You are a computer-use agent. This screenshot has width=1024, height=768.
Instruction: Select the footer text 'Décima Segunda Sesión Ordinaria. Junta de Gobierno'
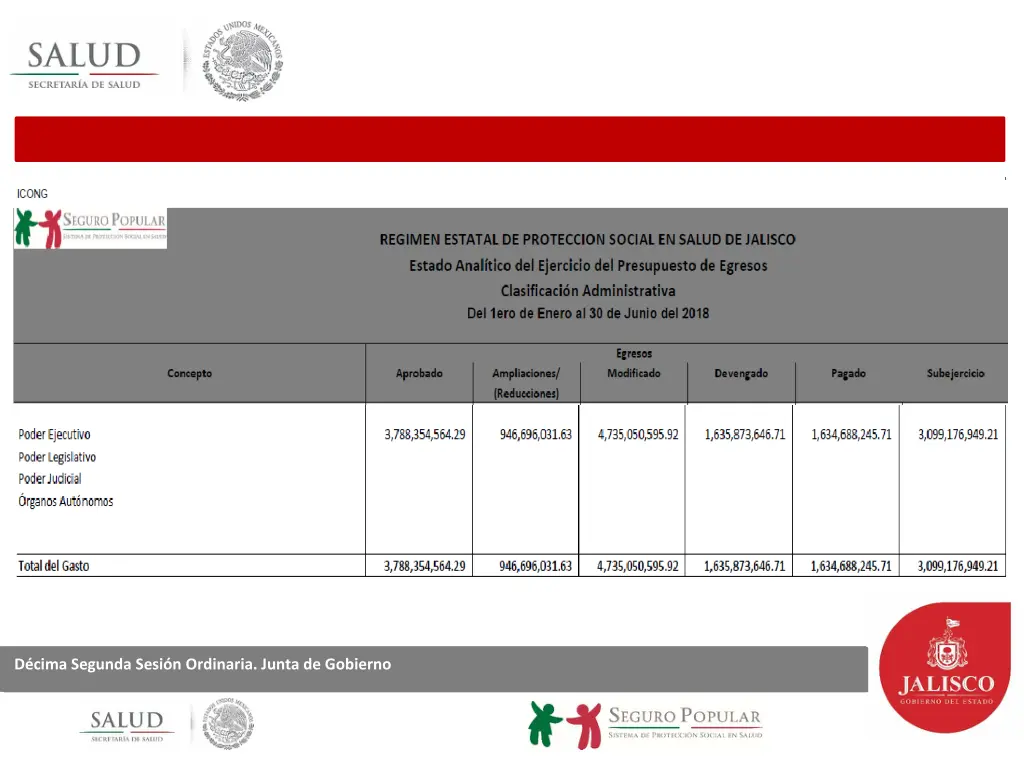[202, 664]
